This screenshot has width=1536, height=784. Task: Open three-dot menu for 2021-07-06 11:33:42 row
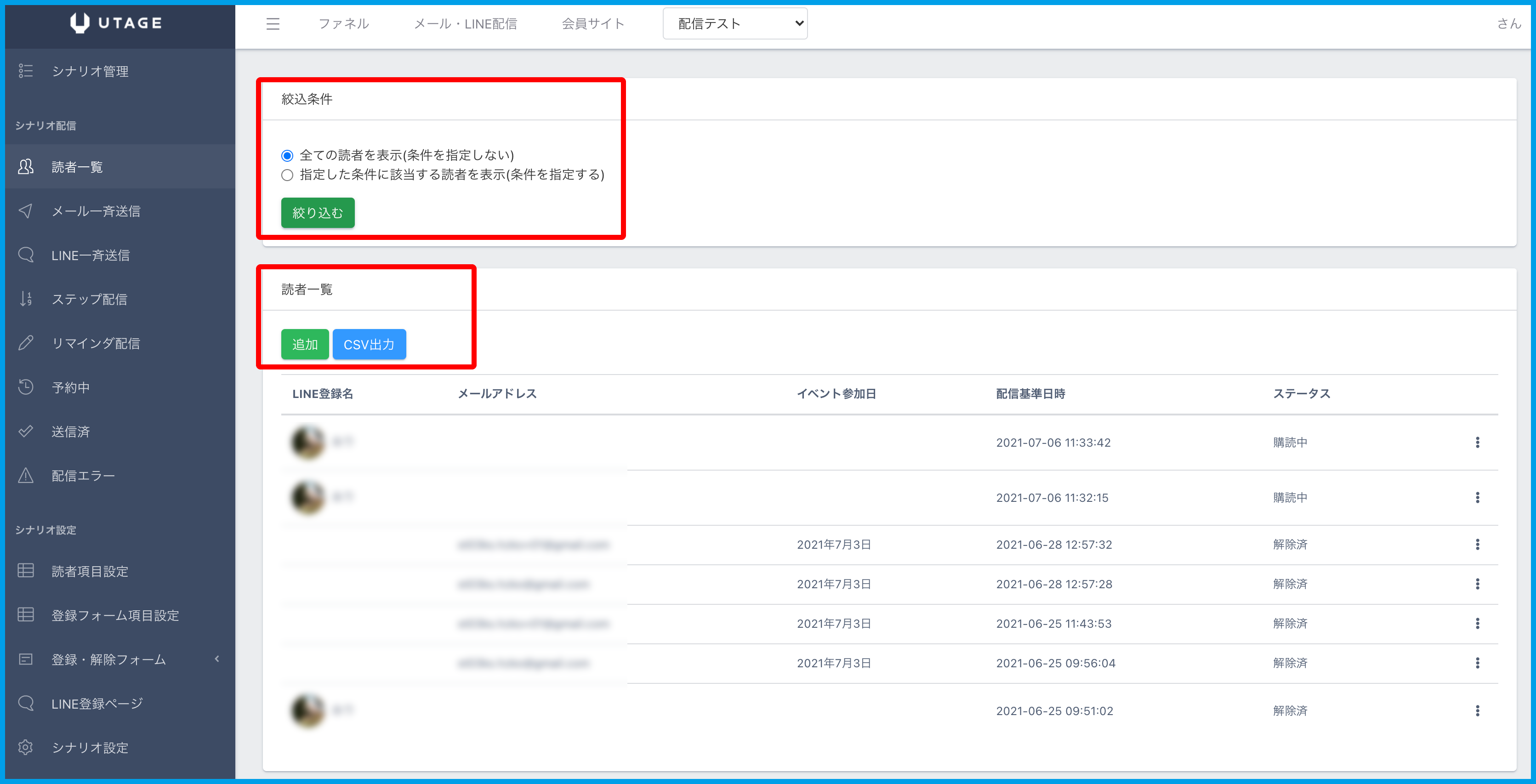pyautogui.click(x=1477, y=443)
